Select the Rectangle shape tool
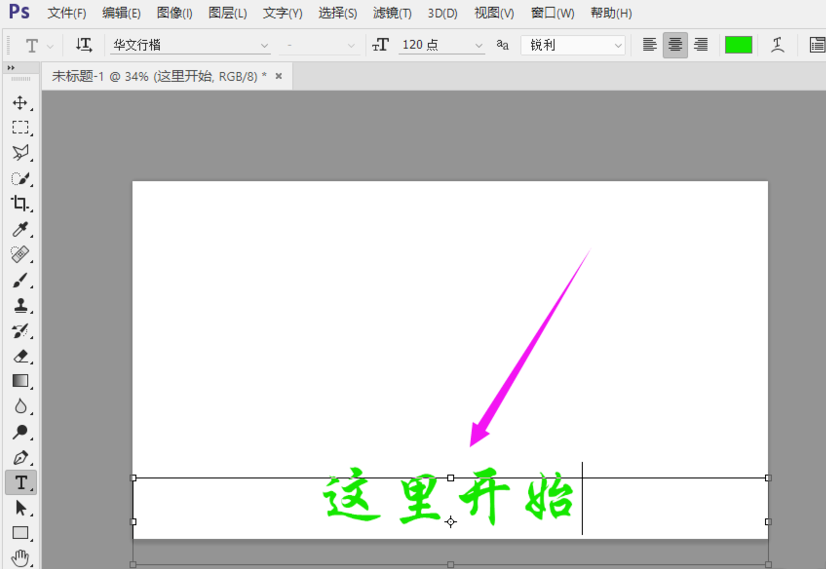This screenshot has width=826, height=569. point(20,533)
